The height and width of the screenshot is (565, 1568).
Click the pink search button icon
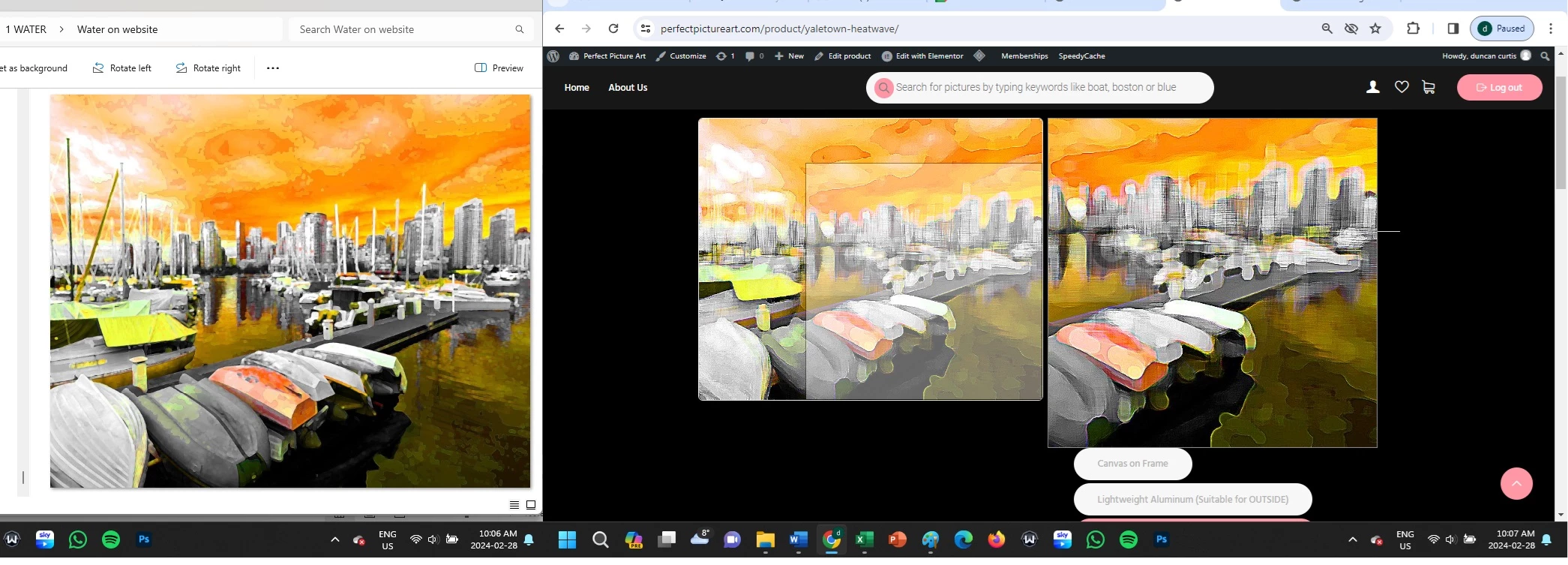[x=884, y=88]
